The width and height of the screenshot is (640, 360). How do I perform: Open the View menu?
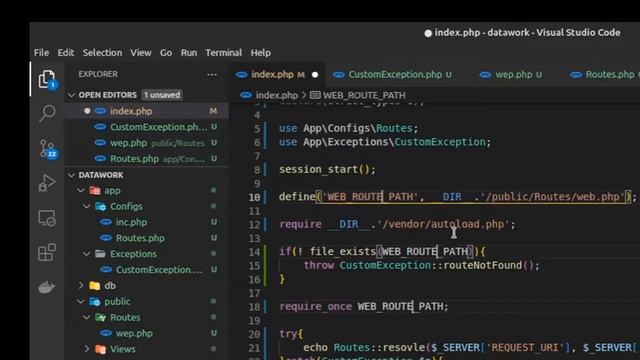[x=141, y=53]
